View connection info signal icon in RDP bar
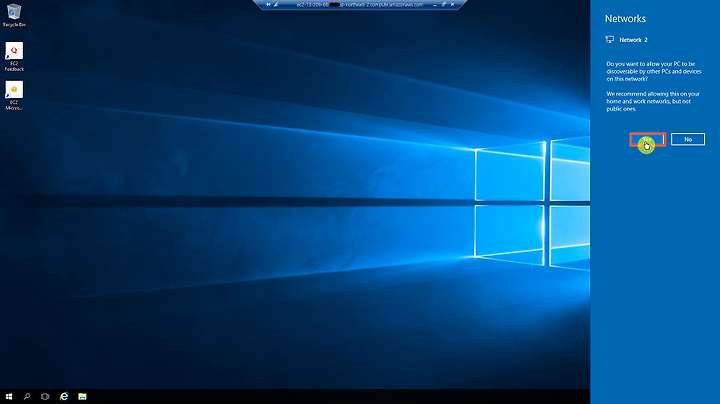The image size is (720, 404). pyautogui.click(x=276, y=4)
